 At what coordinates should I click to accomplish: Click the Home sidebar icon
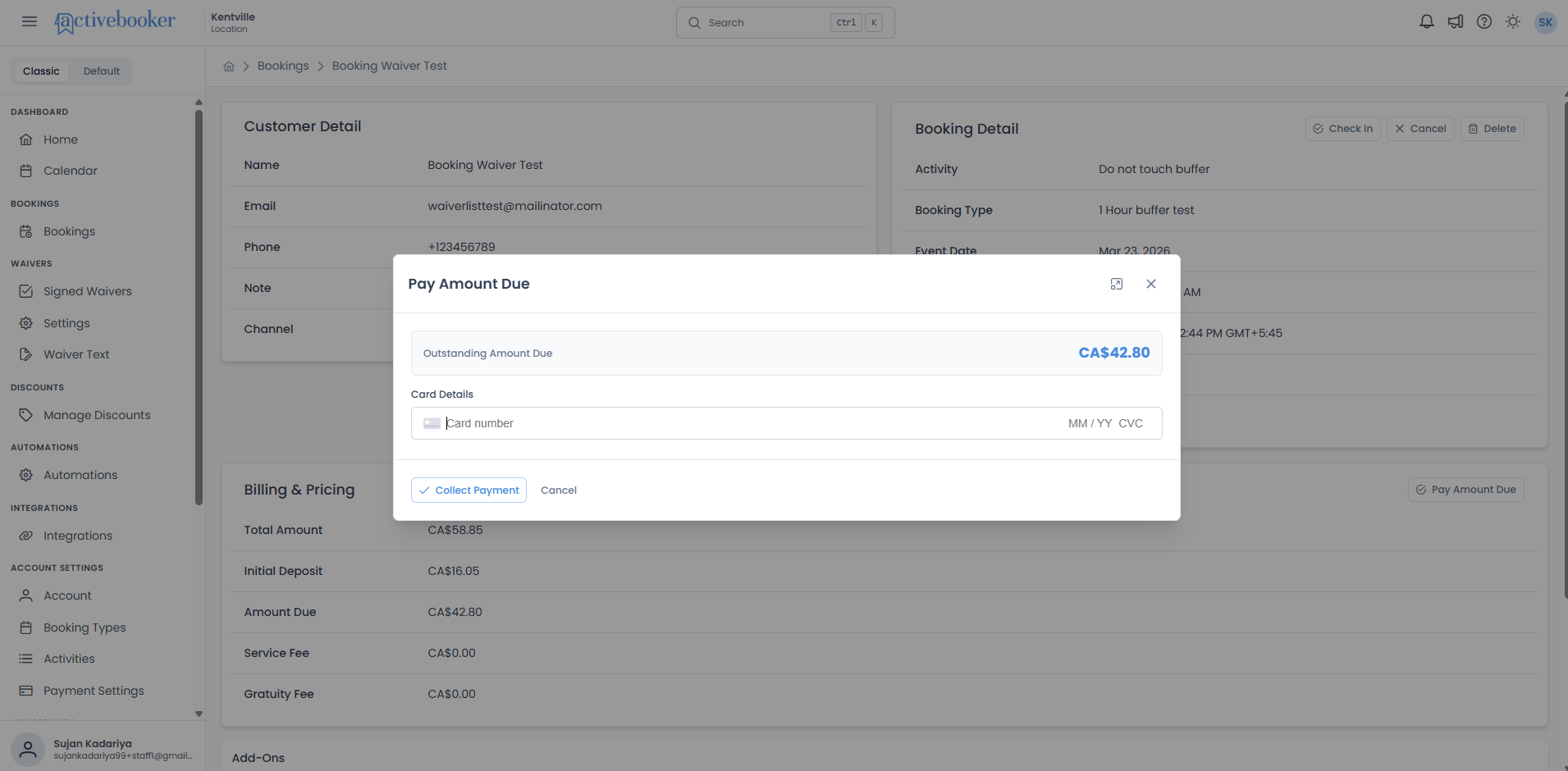26,139
